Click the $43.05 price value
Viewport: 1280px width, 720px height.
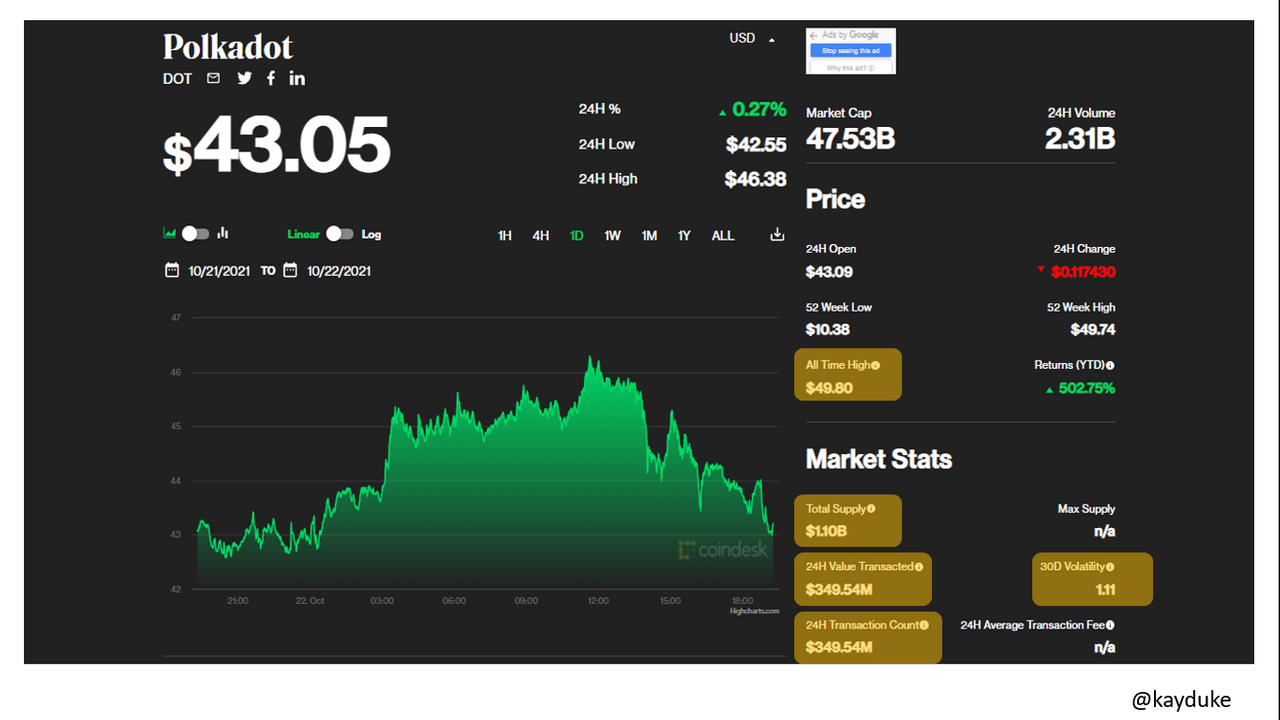277,145
